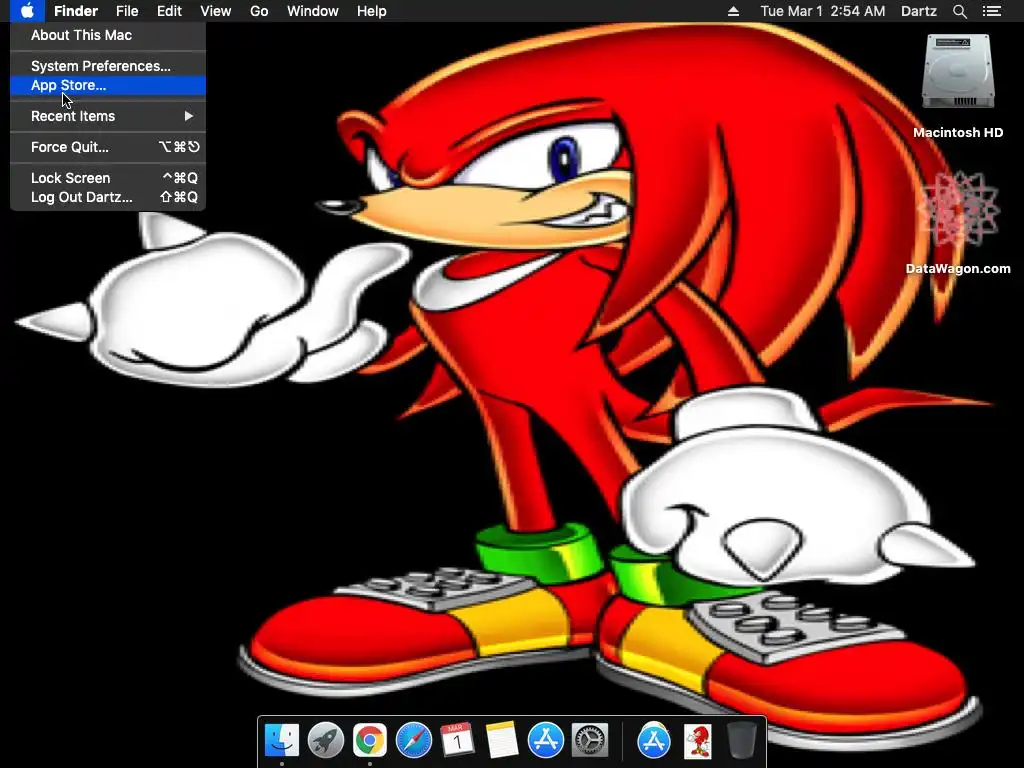Launch Safari compass icon in Dock
This screenshot has height=768, width=1024.
413,740
